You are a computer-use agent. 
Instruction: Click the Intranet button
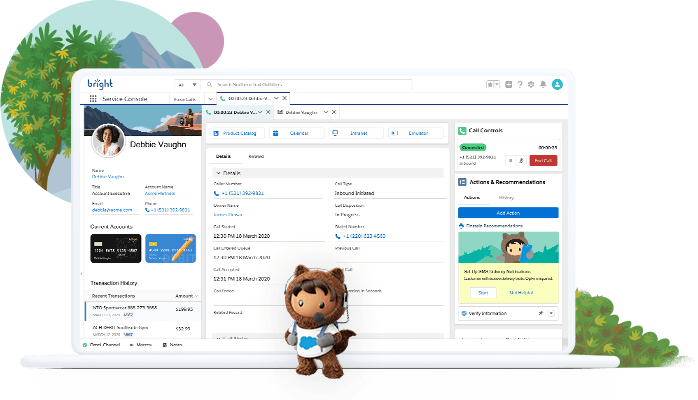click(x=356, y=133)
